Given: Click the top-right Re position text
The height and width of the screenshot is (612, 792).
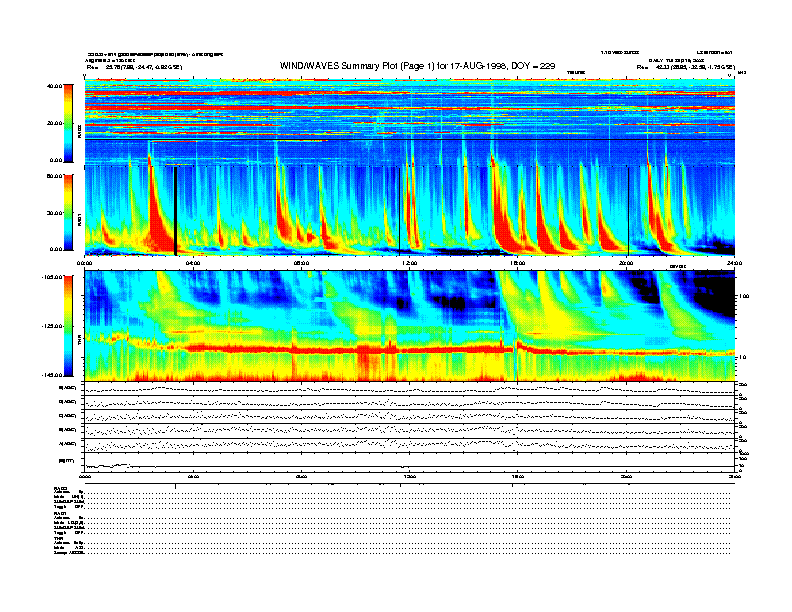Looking at the screenshot, I should (x=685, y=67).
